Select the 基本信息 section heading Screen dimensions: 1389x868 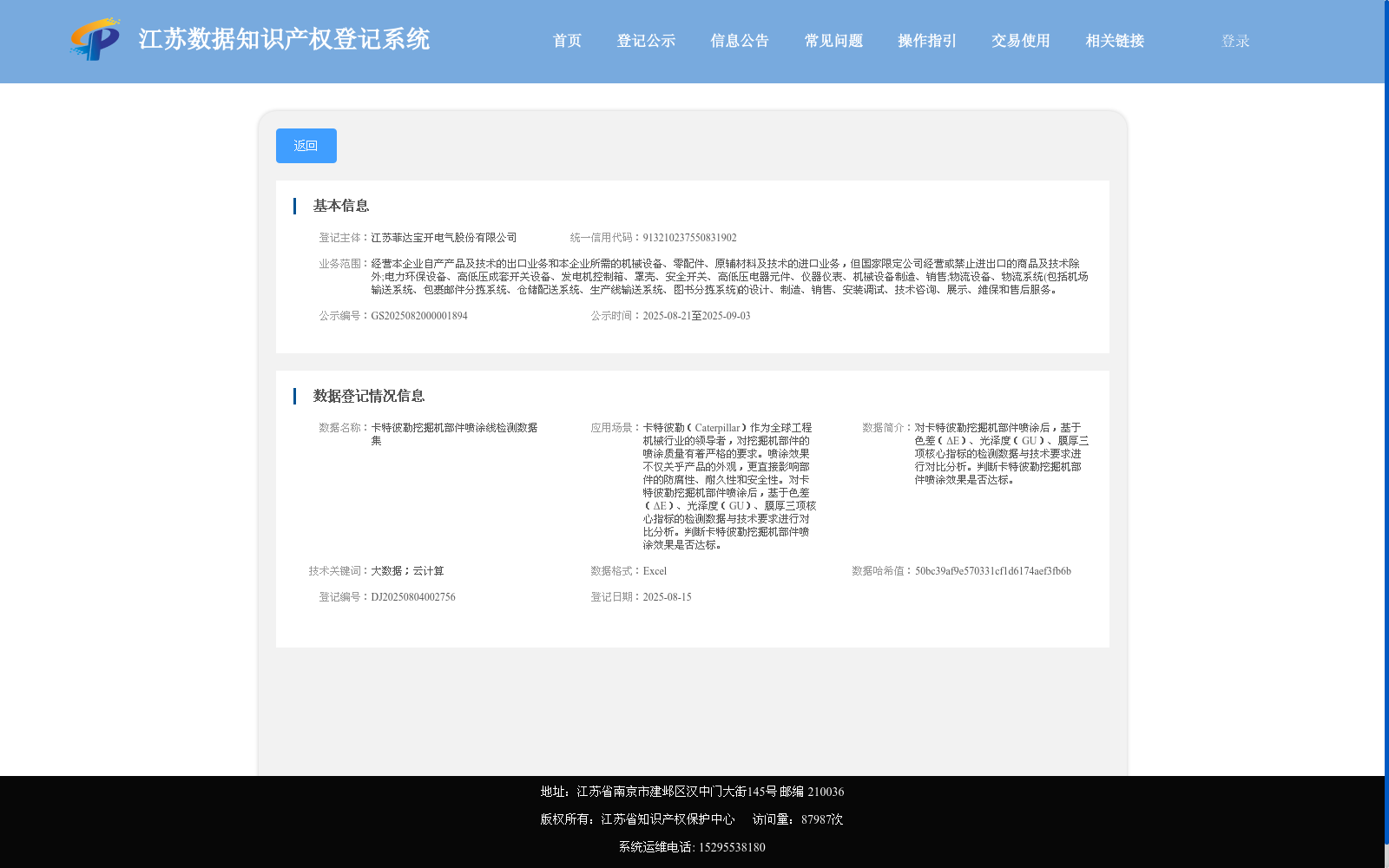pyautogui.click(x=341, y=206)
